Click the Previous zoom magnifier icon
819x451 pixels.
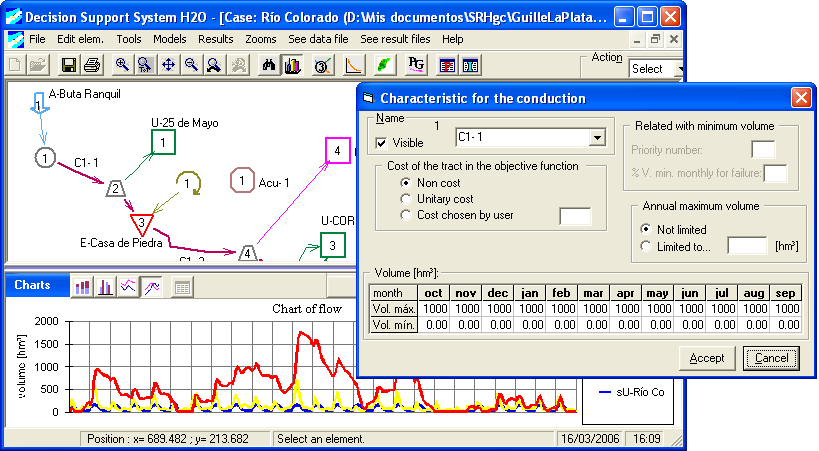click(x=214, y=65)
